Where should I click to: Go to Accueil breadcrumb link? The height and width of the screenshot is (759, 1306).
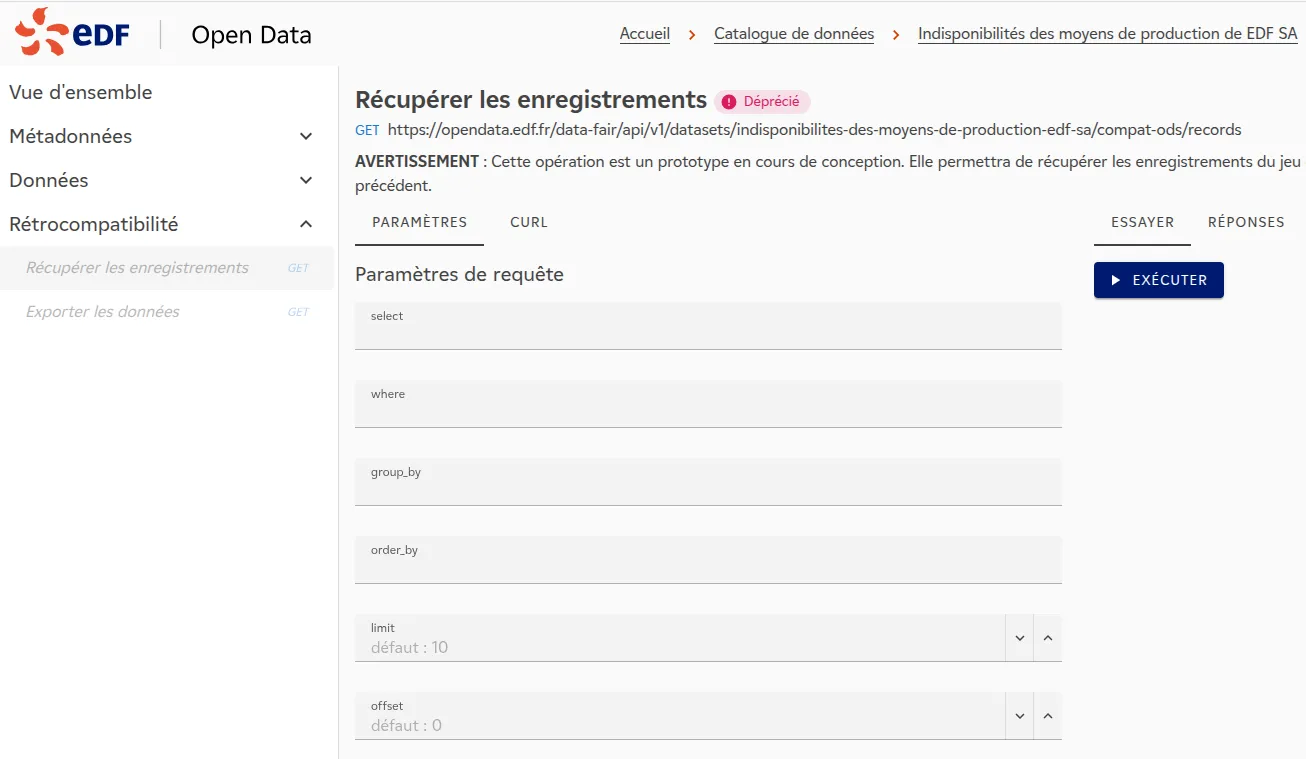645,34
